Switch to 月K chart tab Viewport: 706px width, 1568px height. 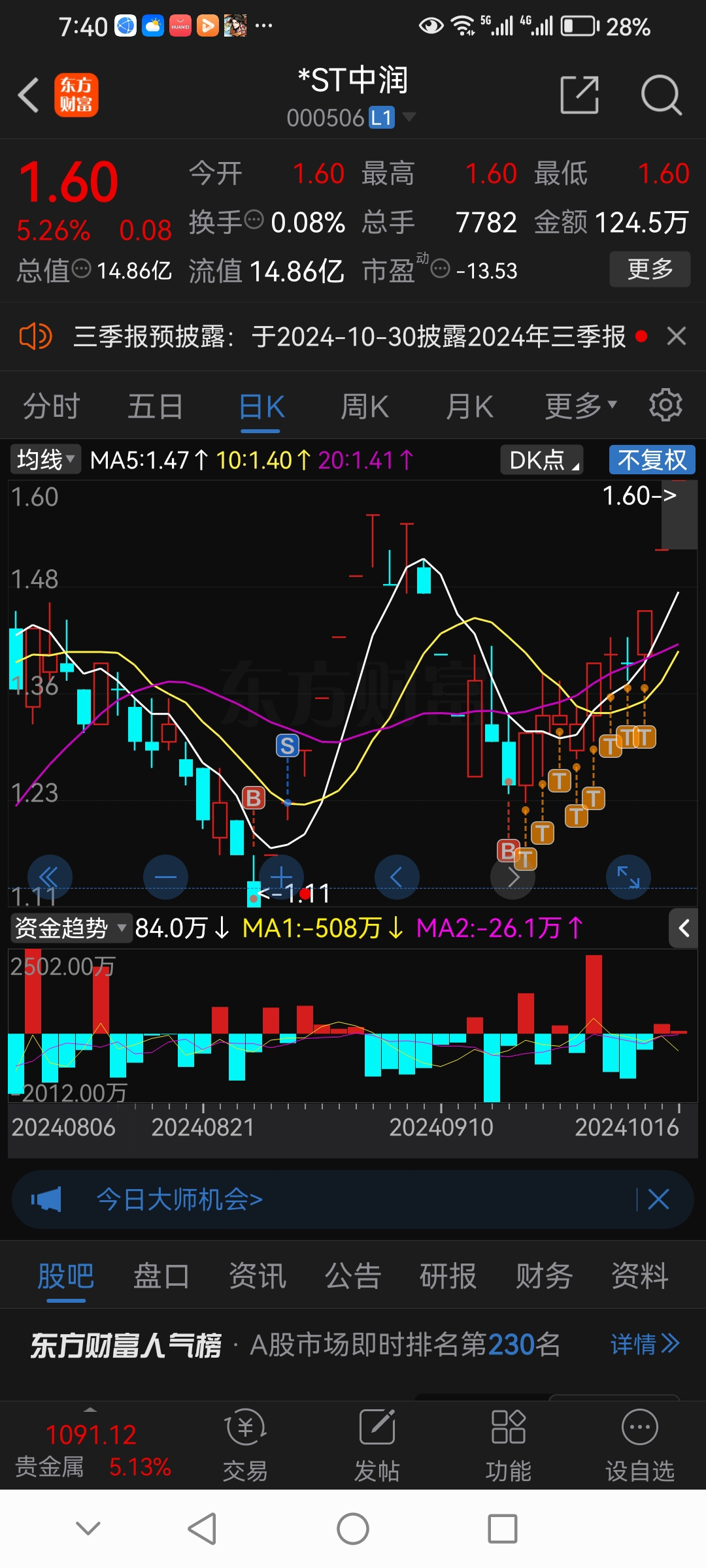pyautogui.click(x=469, y=406)
